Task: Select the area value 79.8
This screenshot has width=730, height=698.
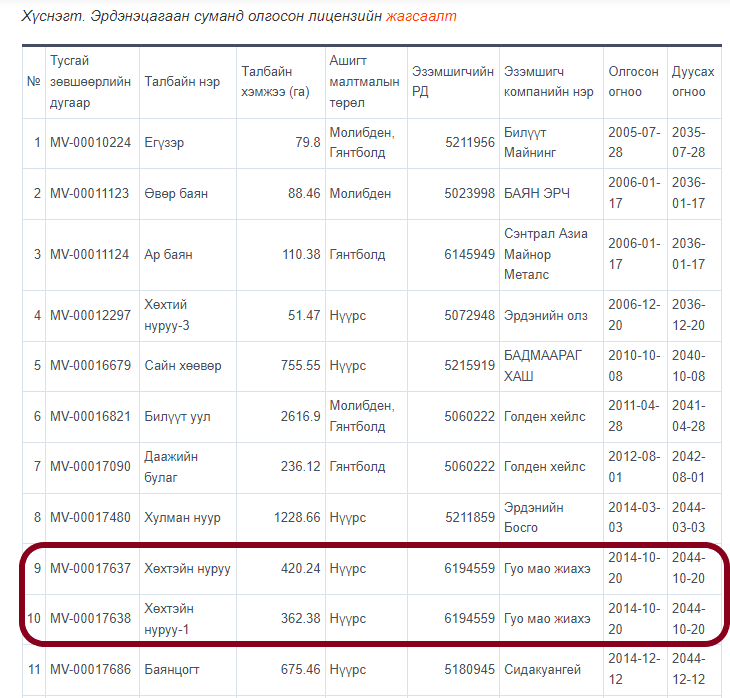Action: (308, 142)
